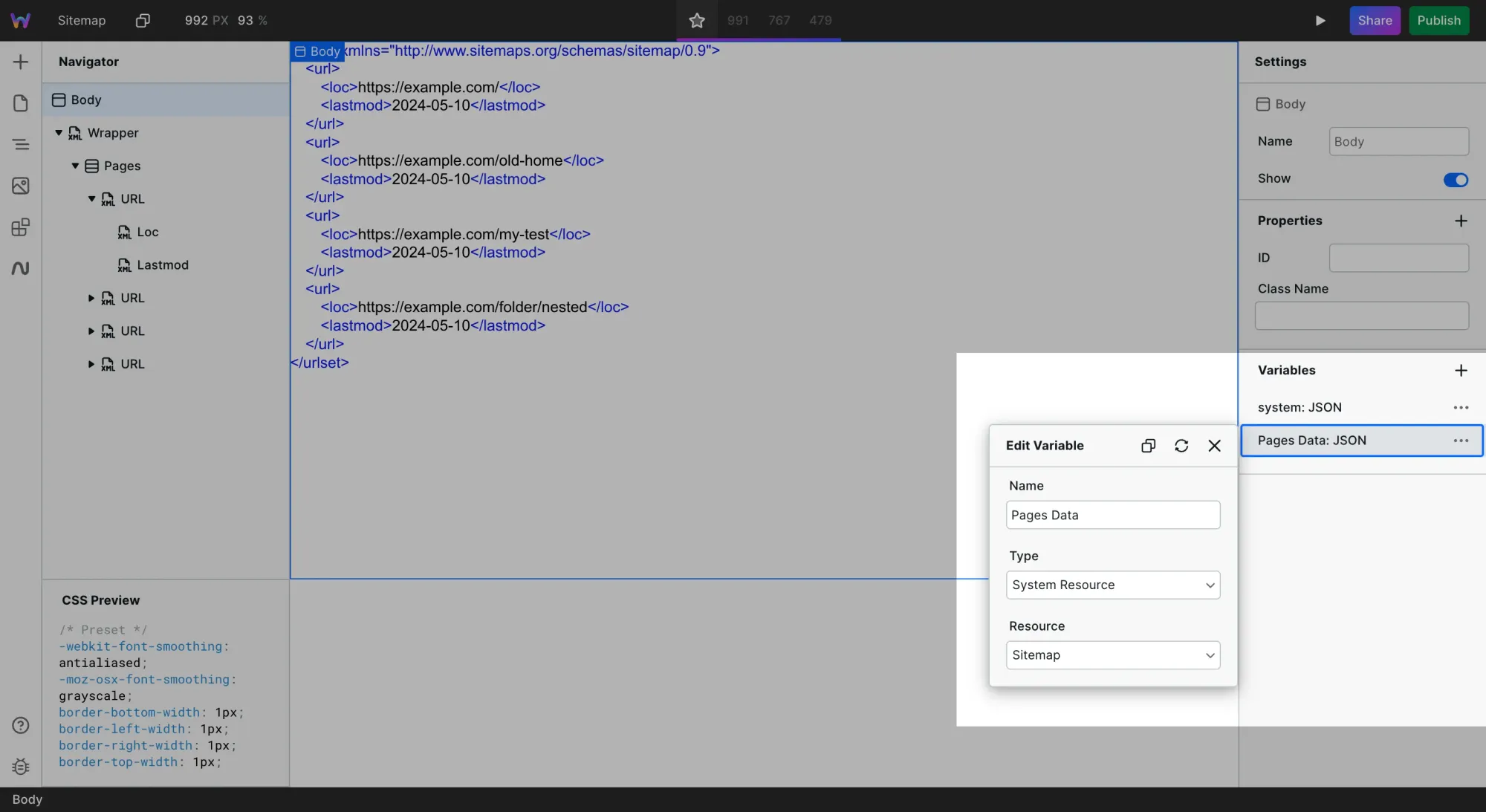This screenshot has height=812, width=1486.
Task: Refresh the Pages Data variable value
Action: coord(1181,446)
